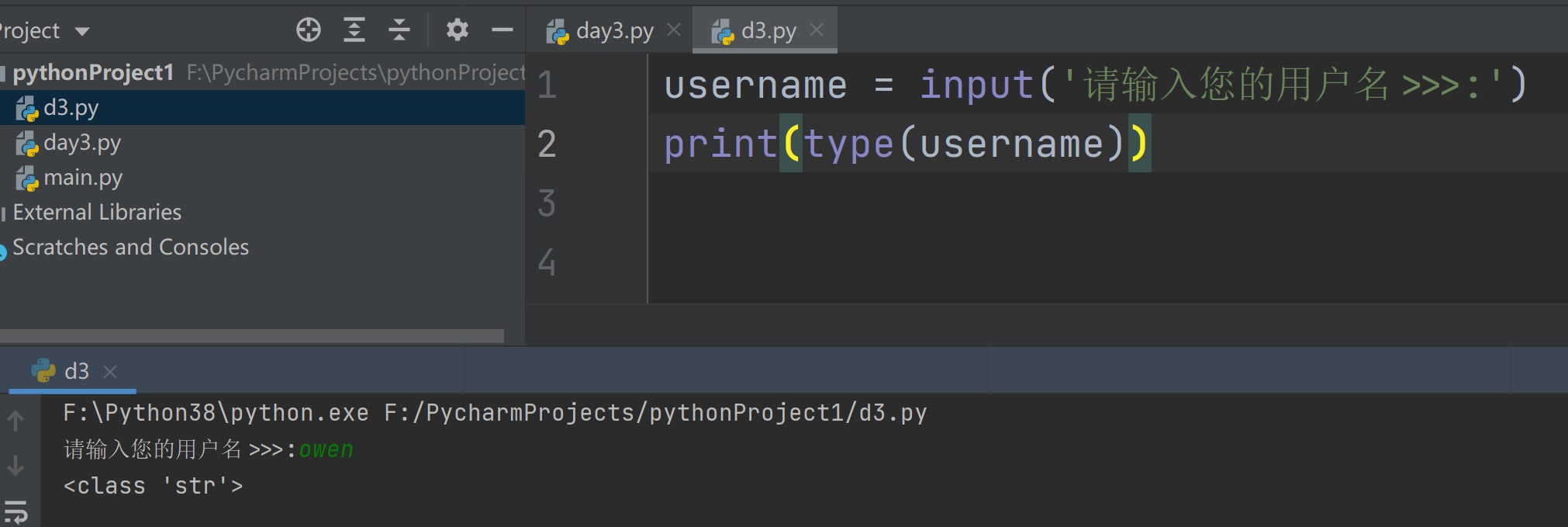Viewport: 1568px width, 527px height.
Task: Close the d3.py editor tab
Action: 817,30
